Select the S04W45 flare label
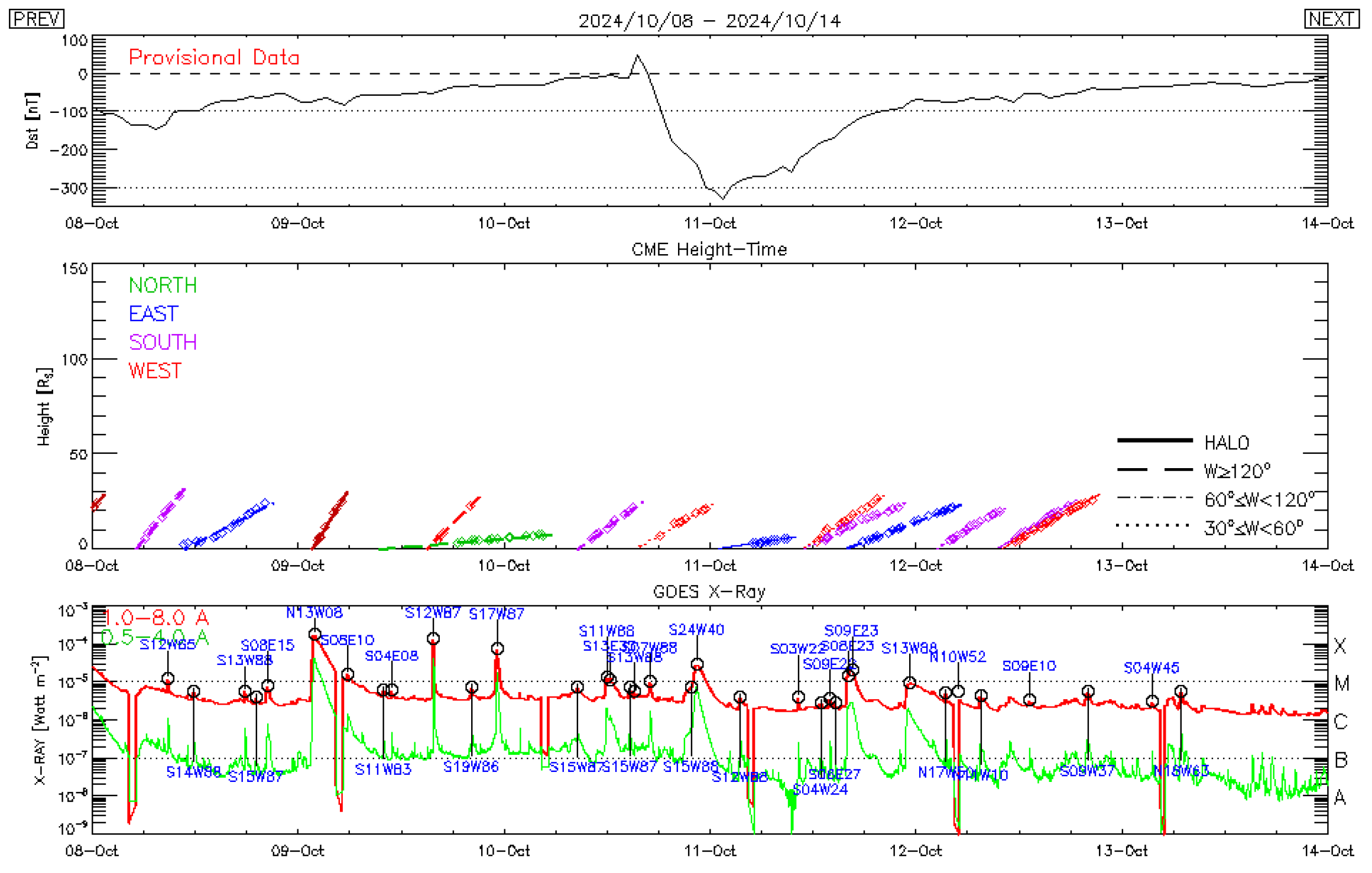The image size is (1372, 873). click(x=1151, y=668)
